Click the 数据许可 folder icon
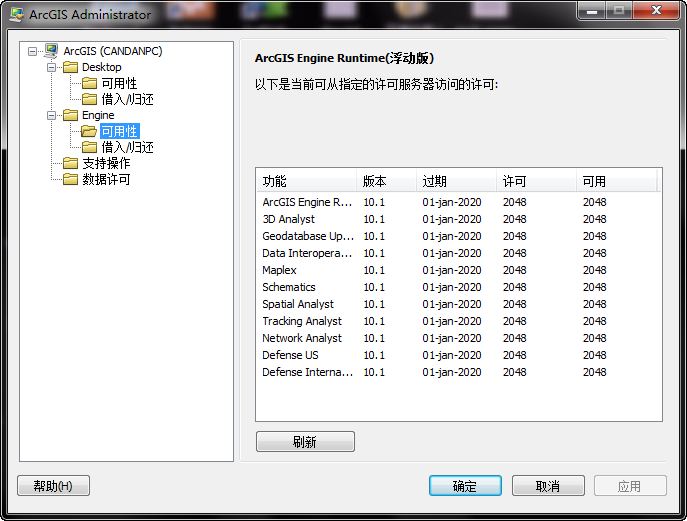Viewport: 687px width, 521px height. (70, 179)
